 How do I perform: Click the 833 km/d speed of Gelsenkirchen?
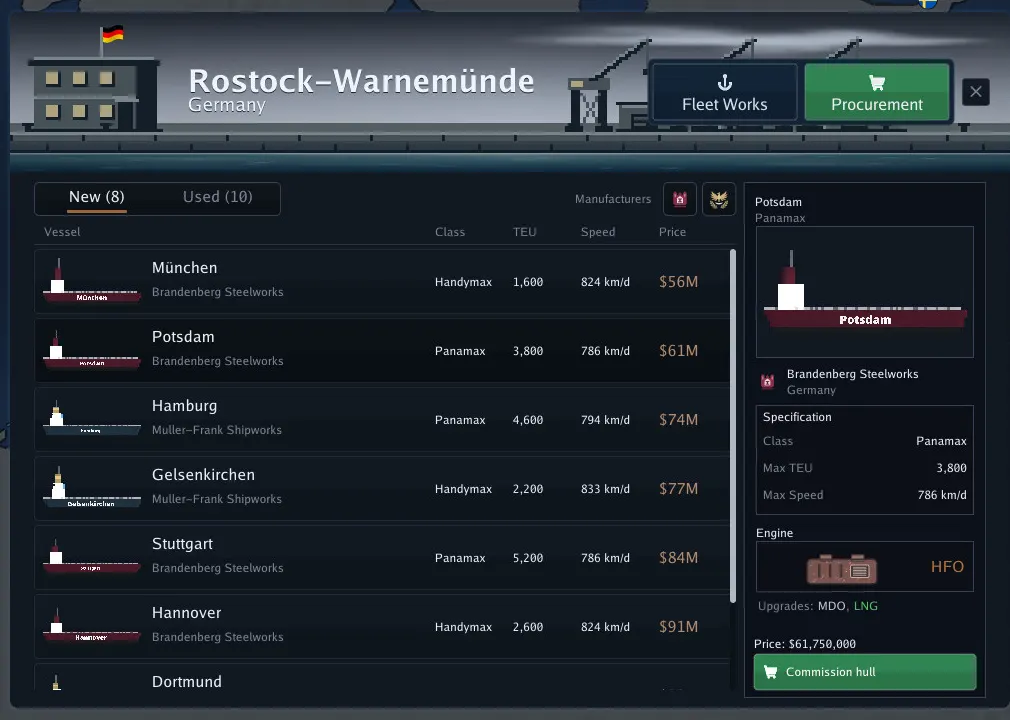tap(605, 489)
